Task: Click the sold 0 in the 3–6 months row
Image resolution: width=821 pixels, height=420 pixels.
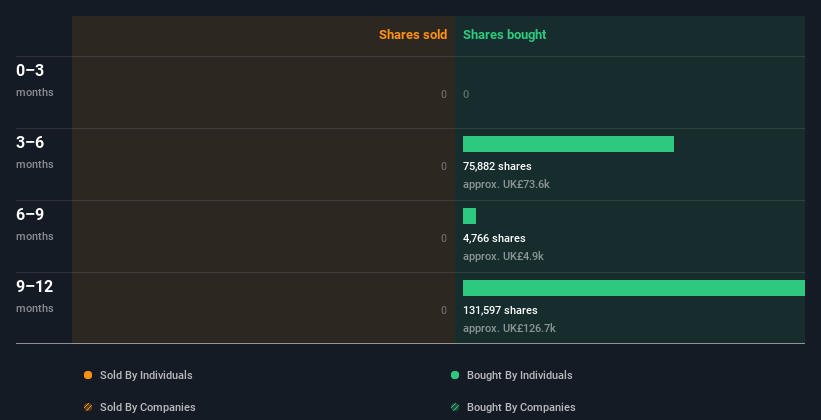Action: tap(444, 166)
